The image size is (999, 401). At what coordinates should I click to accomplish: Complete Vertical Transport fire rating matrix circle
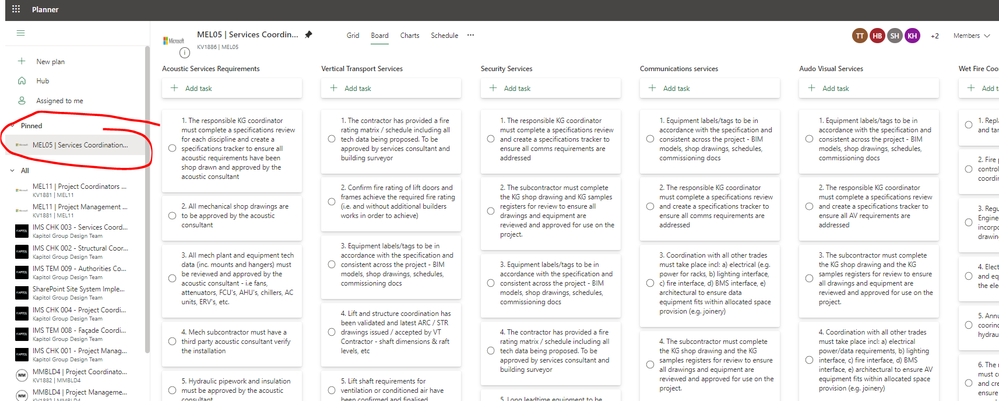(x=331, y=139)
